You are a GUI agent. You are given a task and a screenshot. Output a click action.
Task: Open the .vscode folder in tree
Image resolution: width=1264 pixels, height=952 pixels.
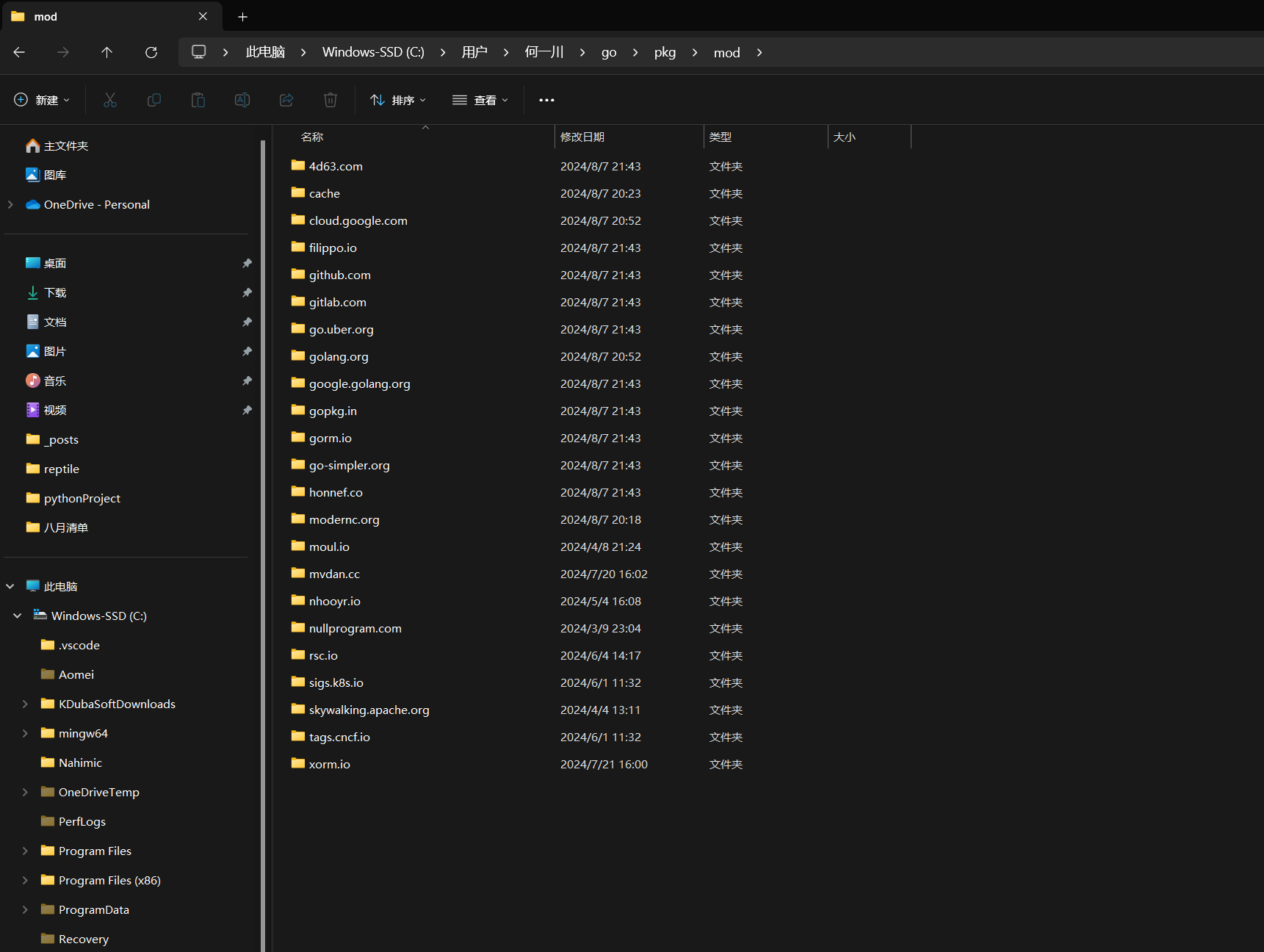tap(79, 645)
